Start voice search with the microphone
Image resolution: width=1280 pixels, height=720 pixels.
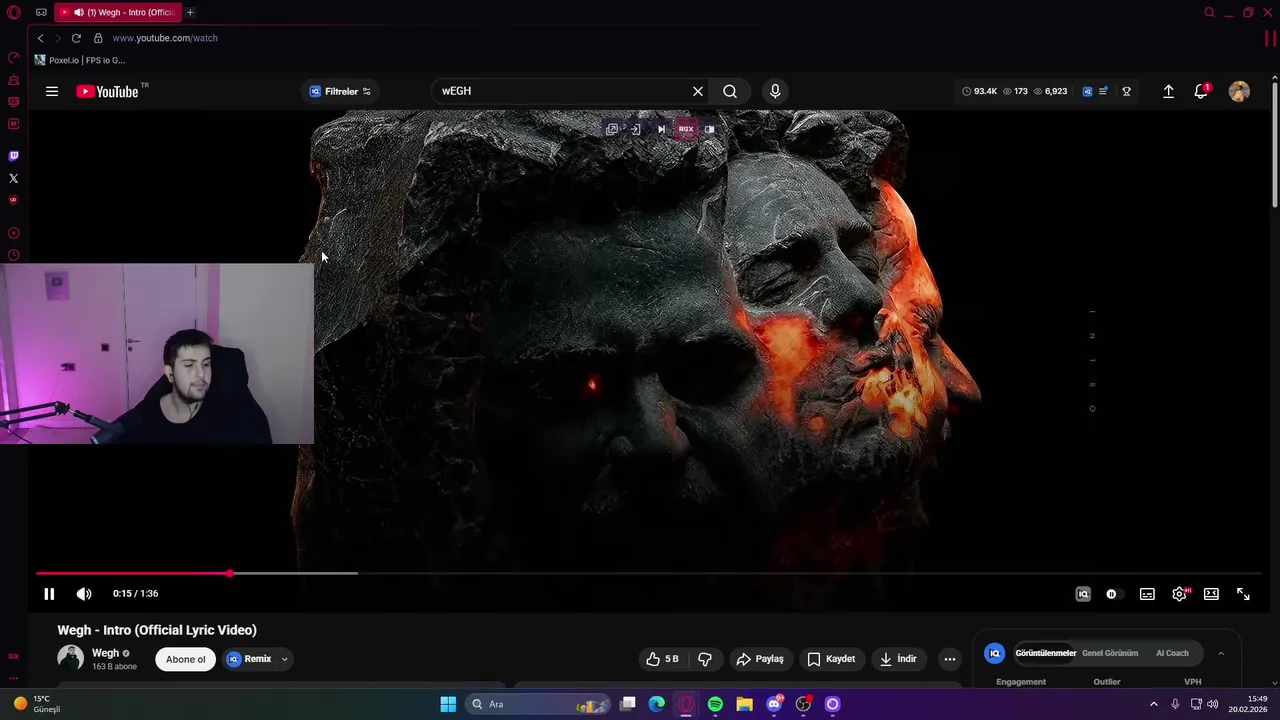775,91
